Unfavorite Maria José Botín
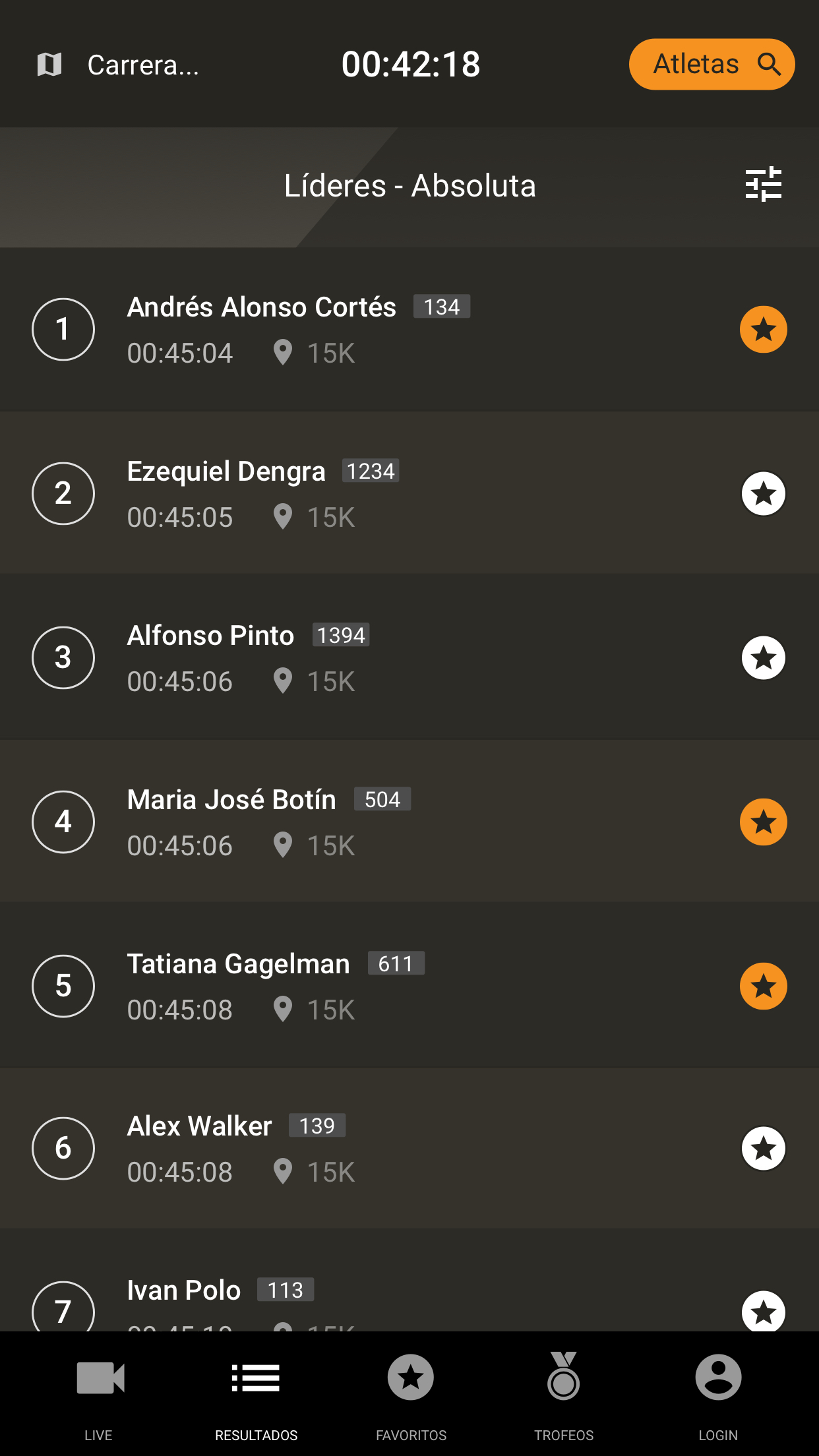The image size is (819, 1456). pos(763,822)
